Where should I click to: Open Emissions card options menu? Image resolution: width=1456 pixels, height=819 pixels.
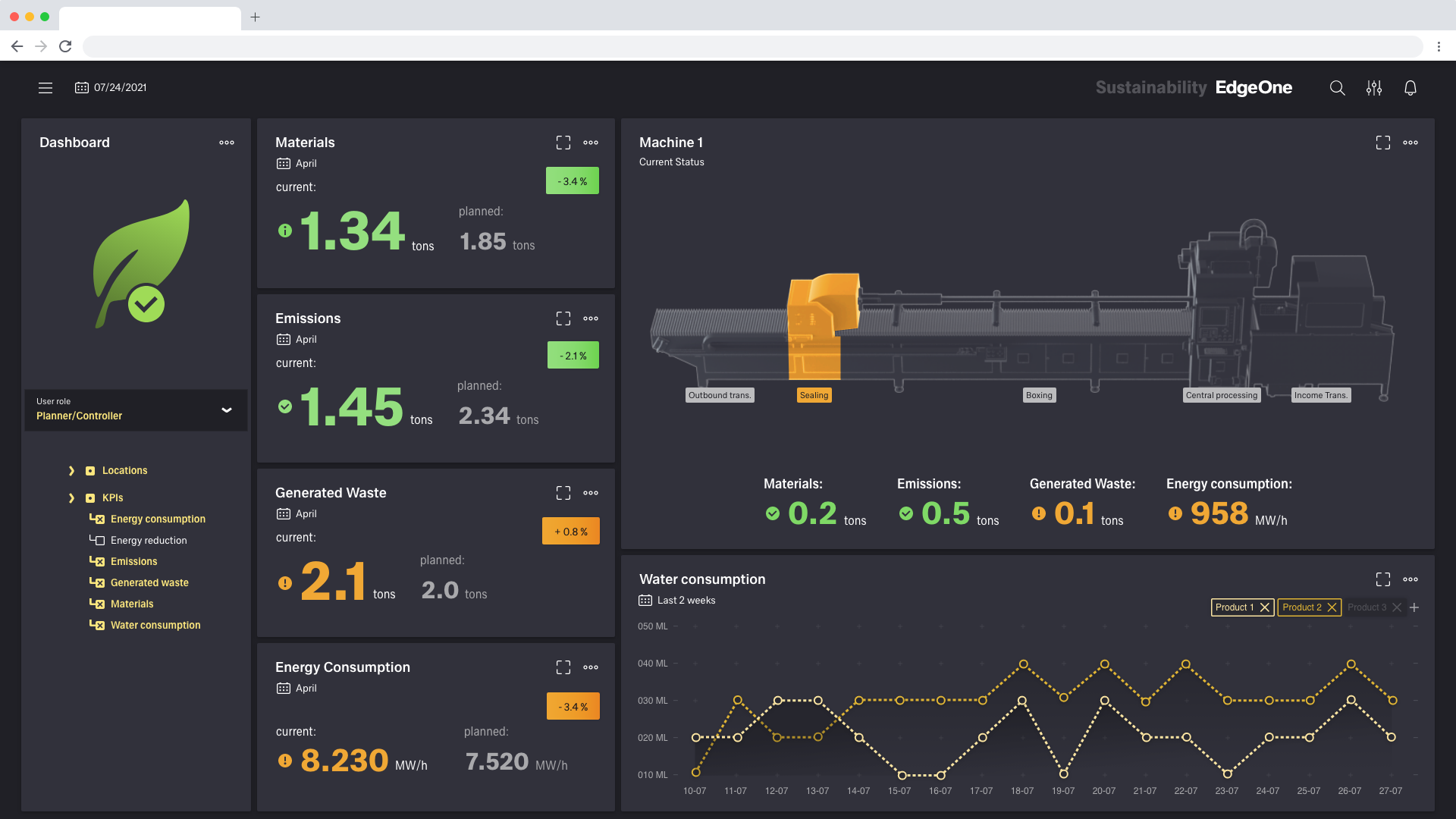591,318
